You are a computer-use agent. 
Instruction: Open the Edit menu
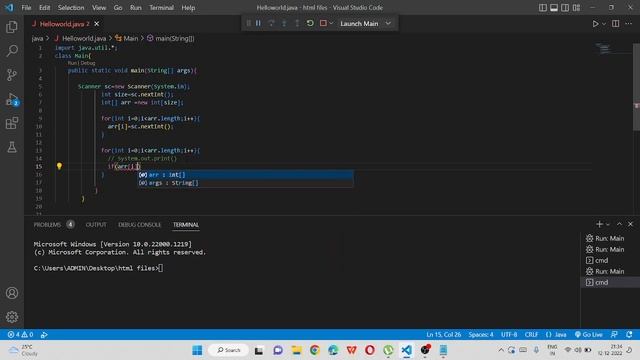pyautogui.click(x=44, y=8)
